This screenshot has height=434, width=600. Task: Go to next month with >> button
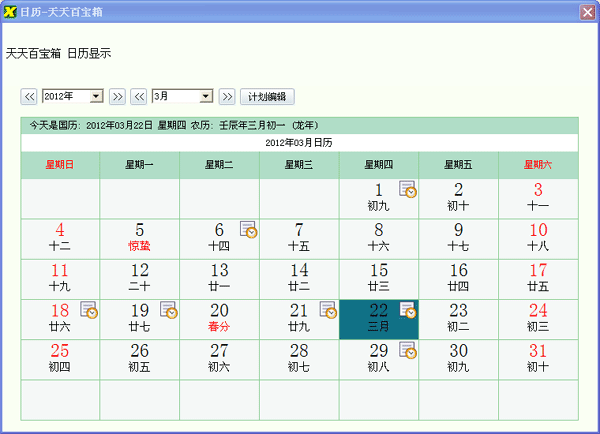pos(227,96)
